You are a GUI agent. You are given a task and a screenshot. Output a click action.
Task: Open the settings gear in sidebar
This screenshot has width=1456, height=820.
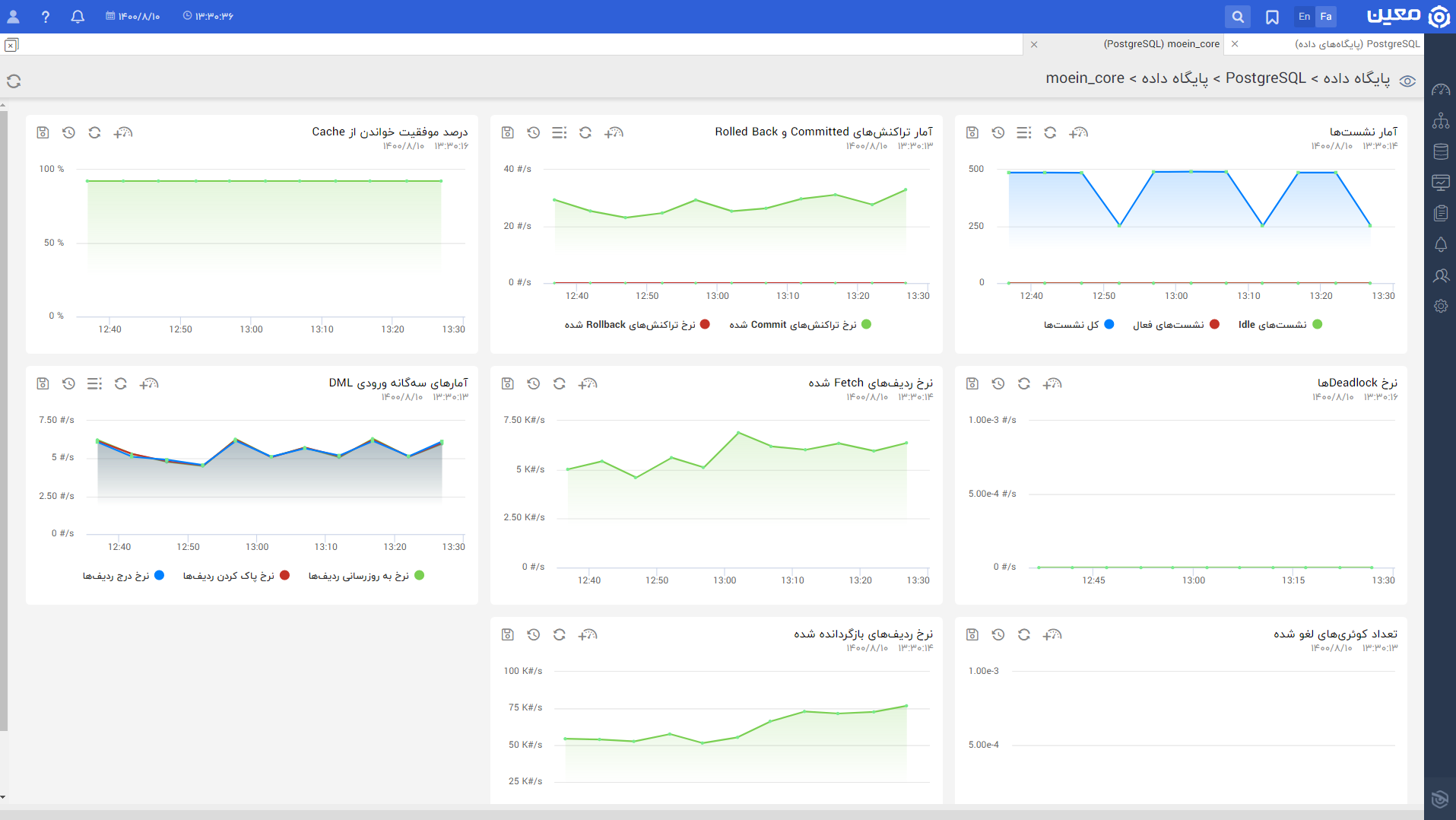(x=1441, y=306)
